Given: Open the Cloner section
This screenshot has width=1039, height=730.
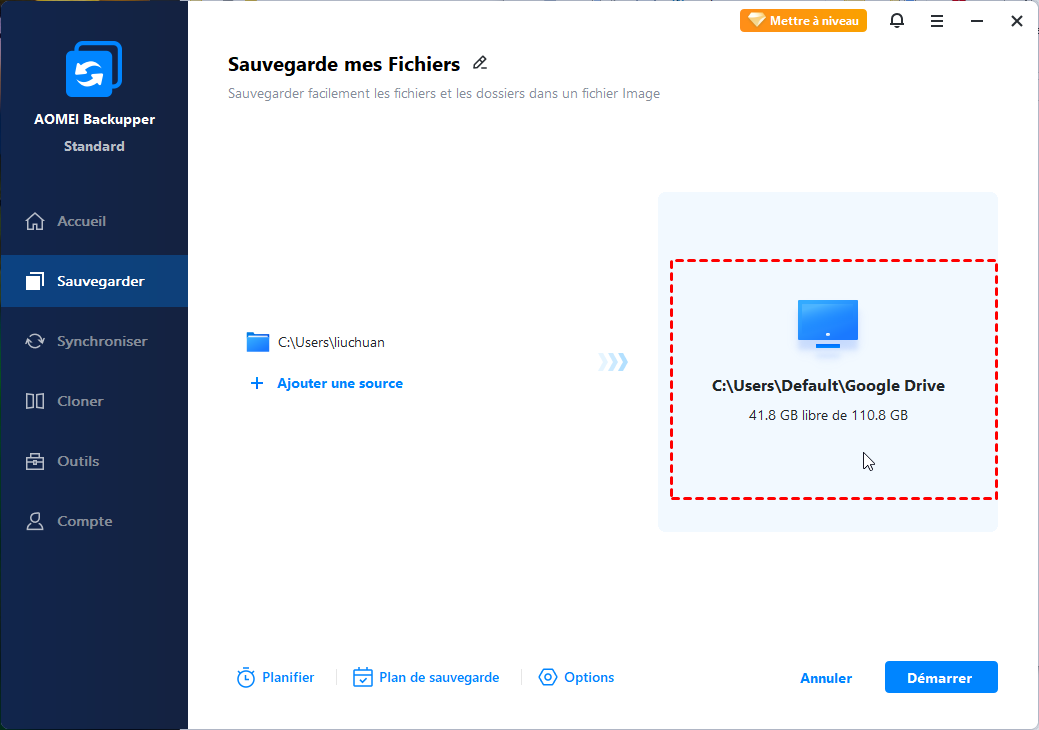Looking at the screenshot, I should [x=94, y=401].
